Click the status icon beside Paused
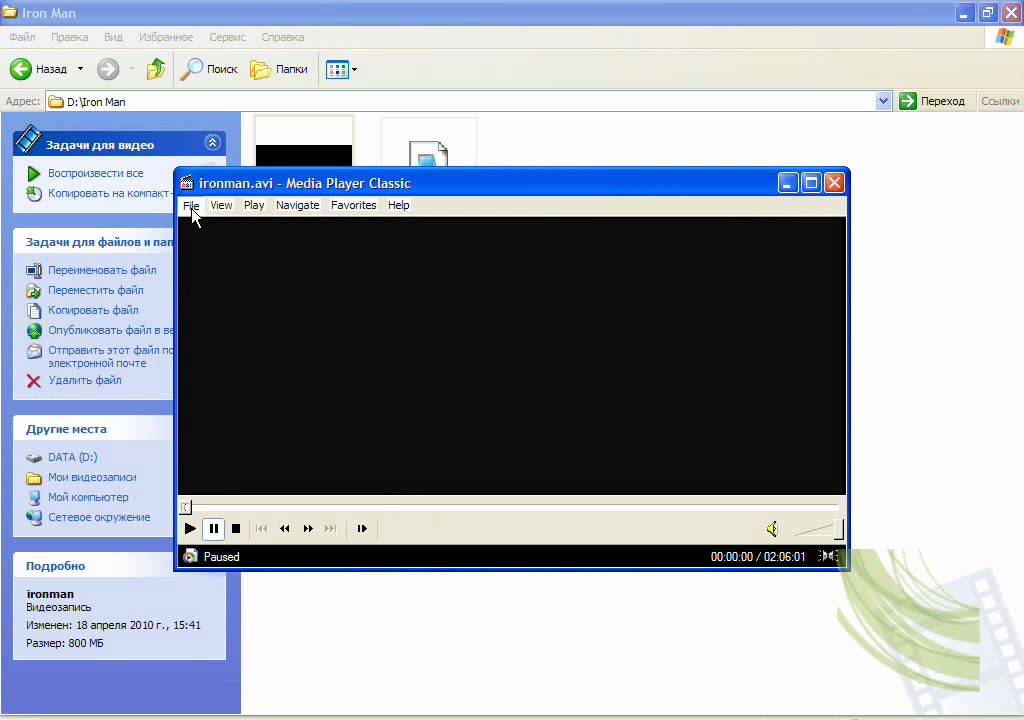The height and width of the screenshot is (720, 1024). pos(190,557)
